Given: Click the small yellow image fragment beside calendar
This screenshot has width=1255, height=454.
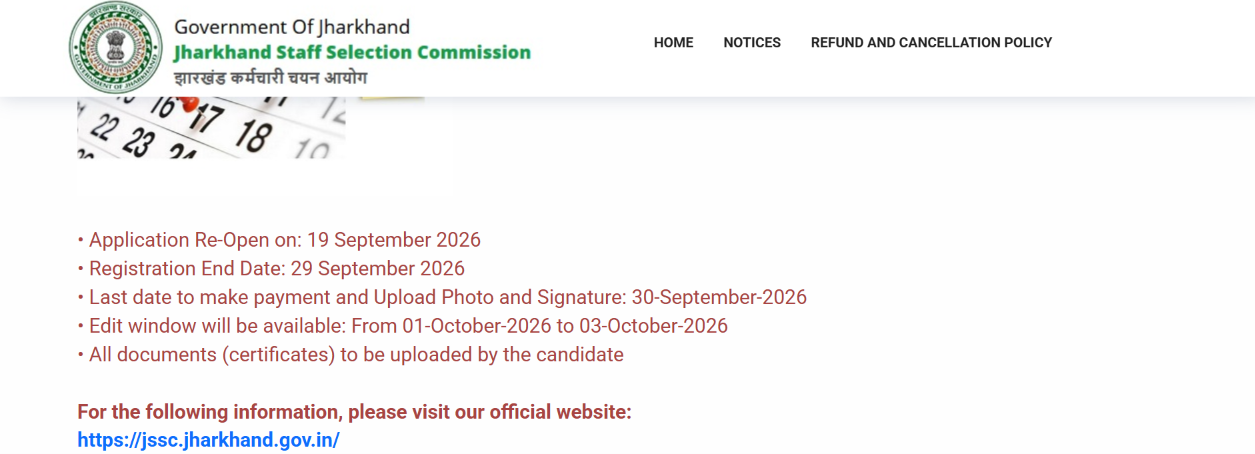Looking at the screenshot, I should tap(392, 98).
